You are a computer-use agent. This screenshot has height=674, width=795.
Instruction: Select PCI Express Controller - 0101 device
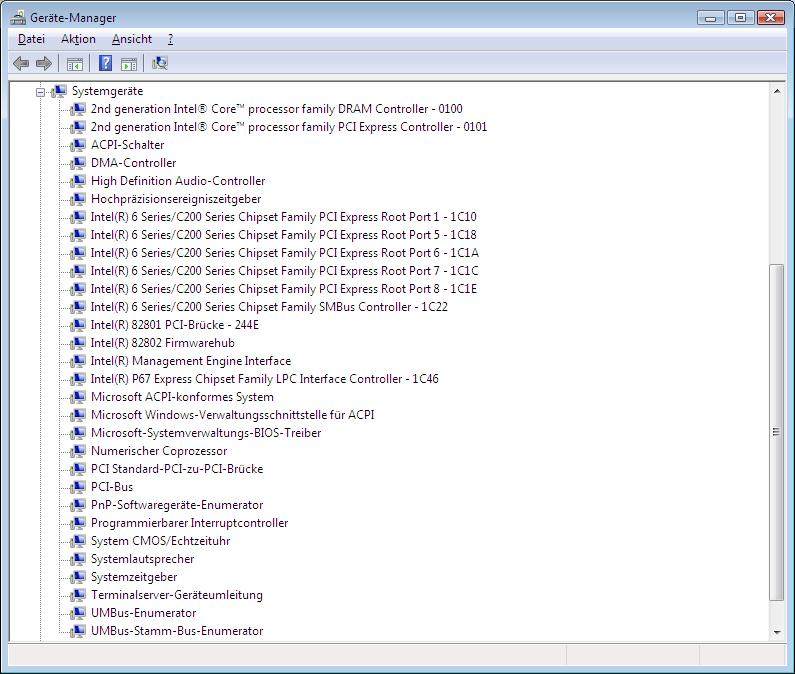coord(288,127)
